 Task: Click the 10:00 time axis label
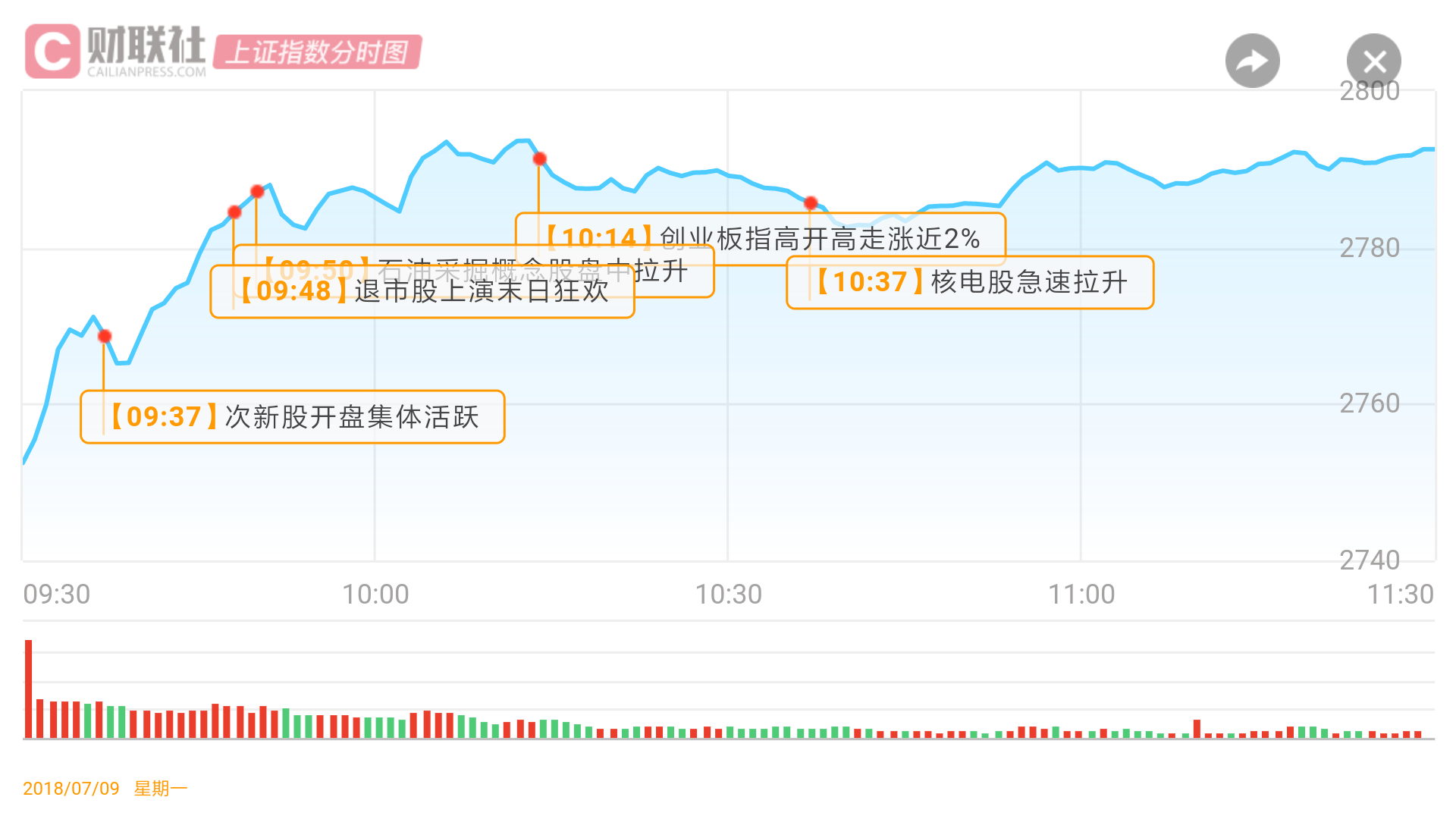tap(375, 594)
